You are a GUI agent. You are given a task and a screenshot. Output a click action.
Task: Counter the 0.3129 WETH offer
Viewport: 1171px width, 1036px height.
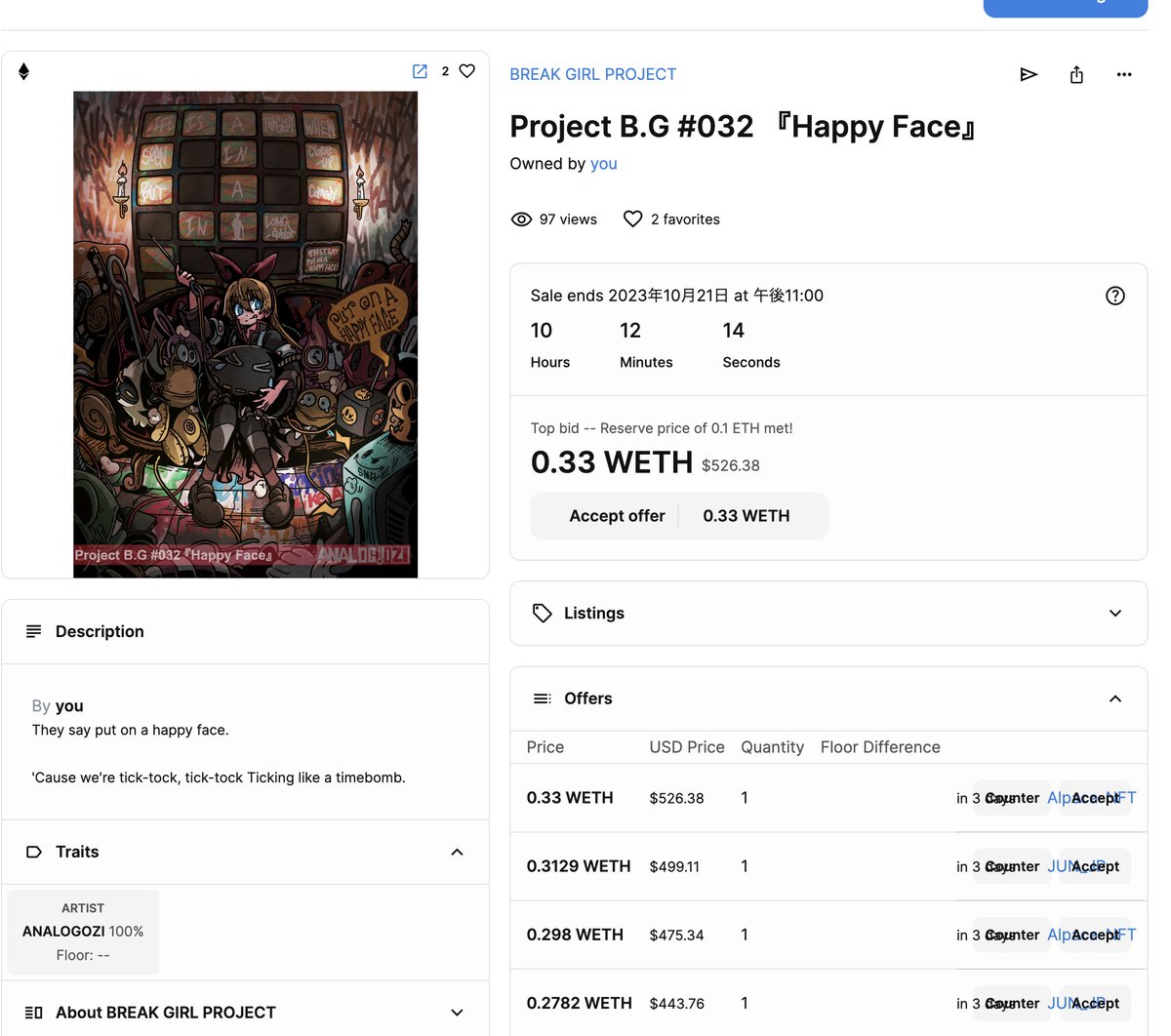click(1012, 866)
